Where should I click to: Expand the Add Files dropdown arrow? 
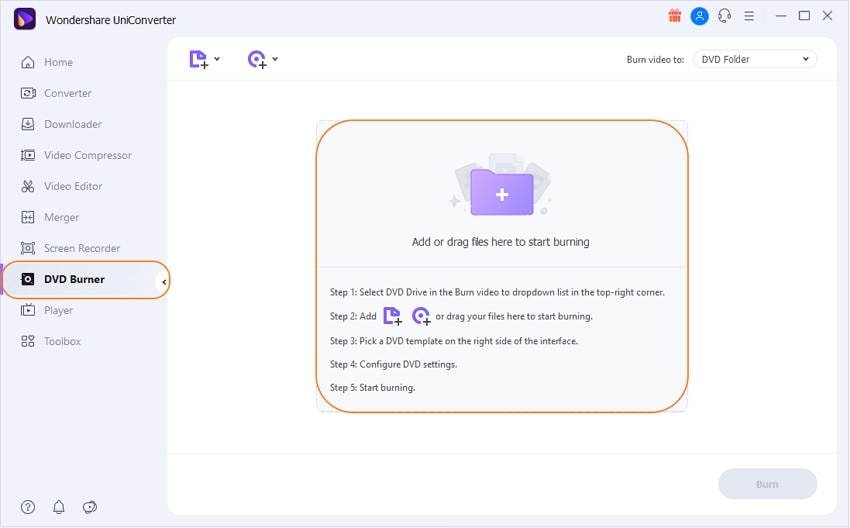[x=217, y=59]
